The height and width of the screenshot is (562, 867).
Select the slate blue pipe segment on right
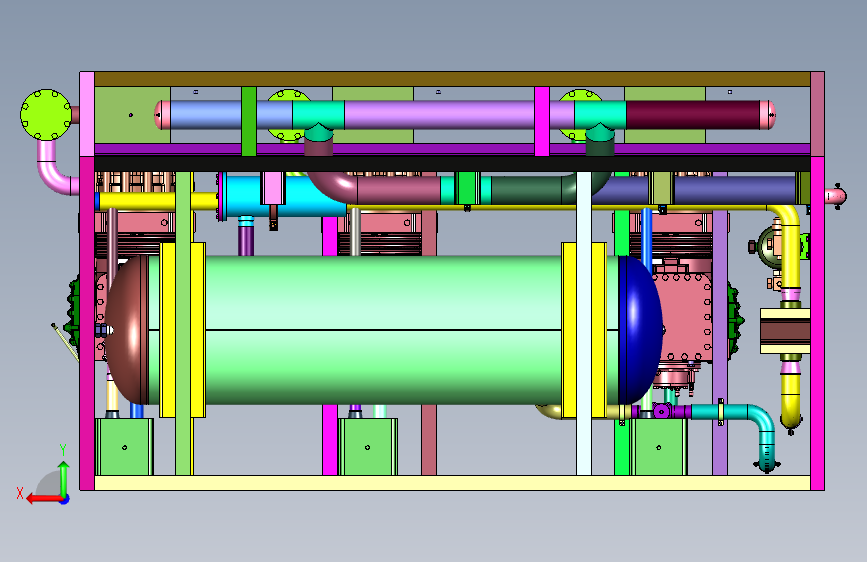click(734, 190)
